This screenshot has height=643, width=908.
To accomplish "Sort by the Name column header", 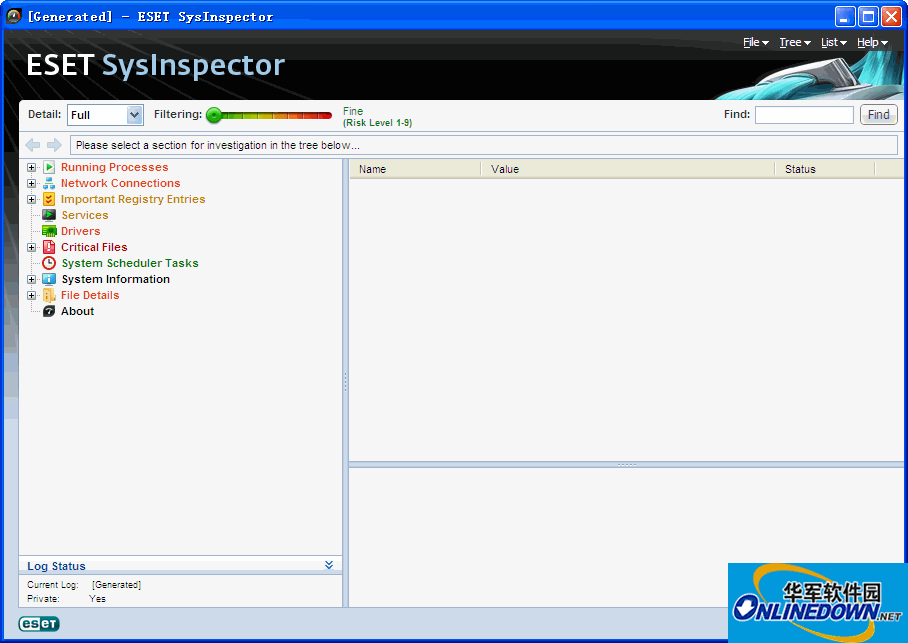I will tap(415, 169).
